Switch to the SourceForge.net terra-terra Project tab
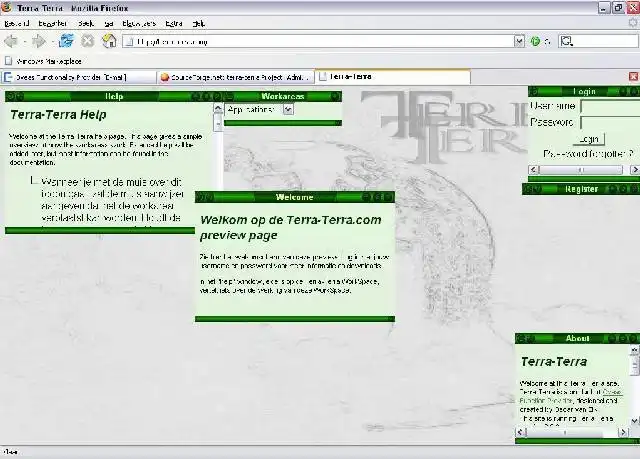The height and width of the screenshot is (459, 640). tap(236, 77)
